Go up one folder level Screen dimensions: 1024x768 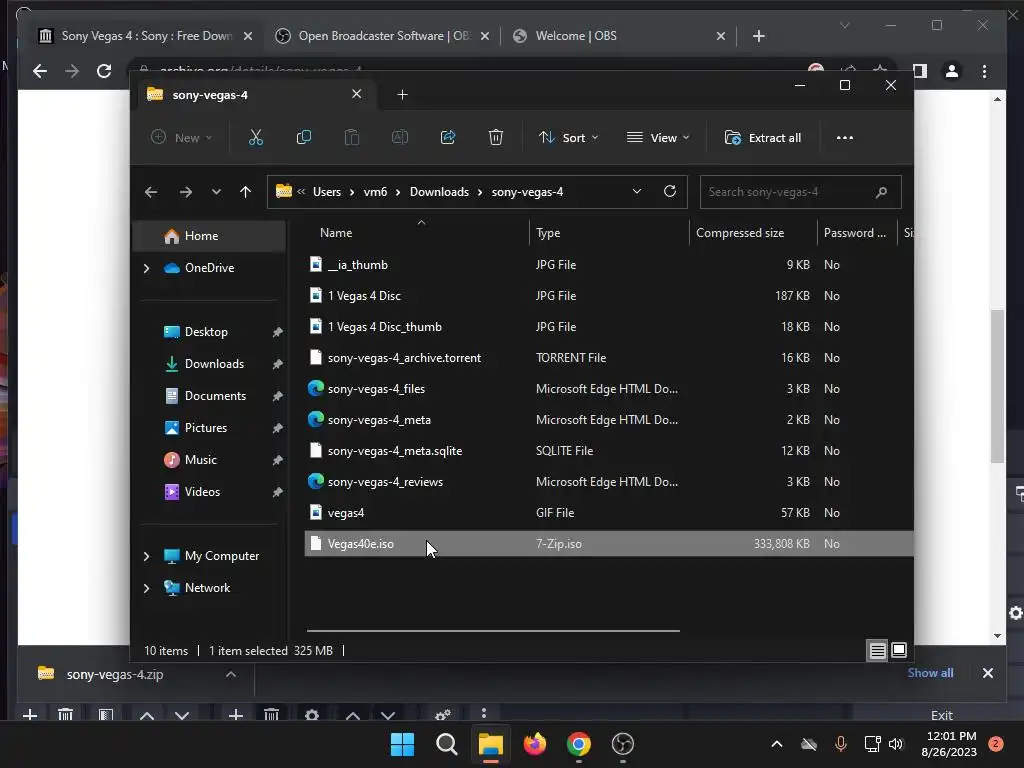246,192
